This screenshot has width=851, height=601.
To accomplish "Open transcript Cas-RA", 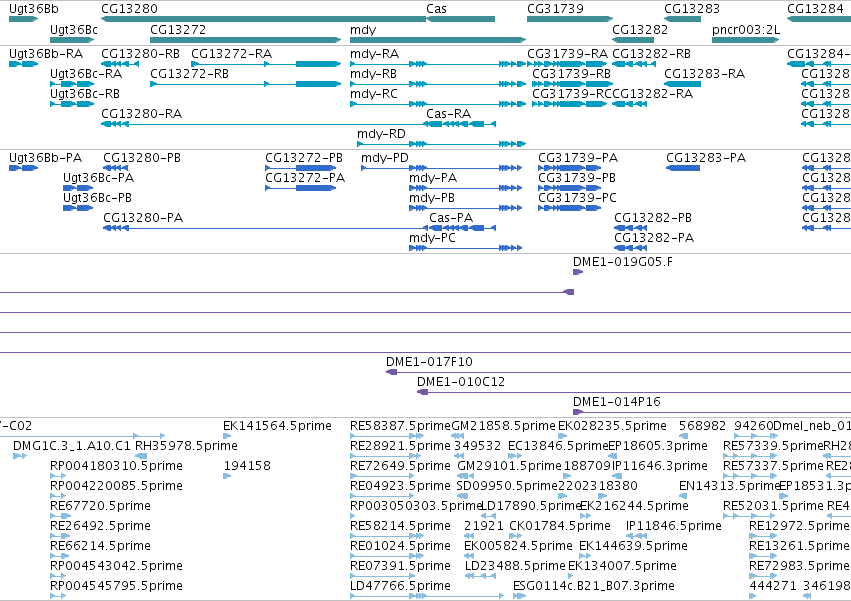I will click(x=461, y=124).
